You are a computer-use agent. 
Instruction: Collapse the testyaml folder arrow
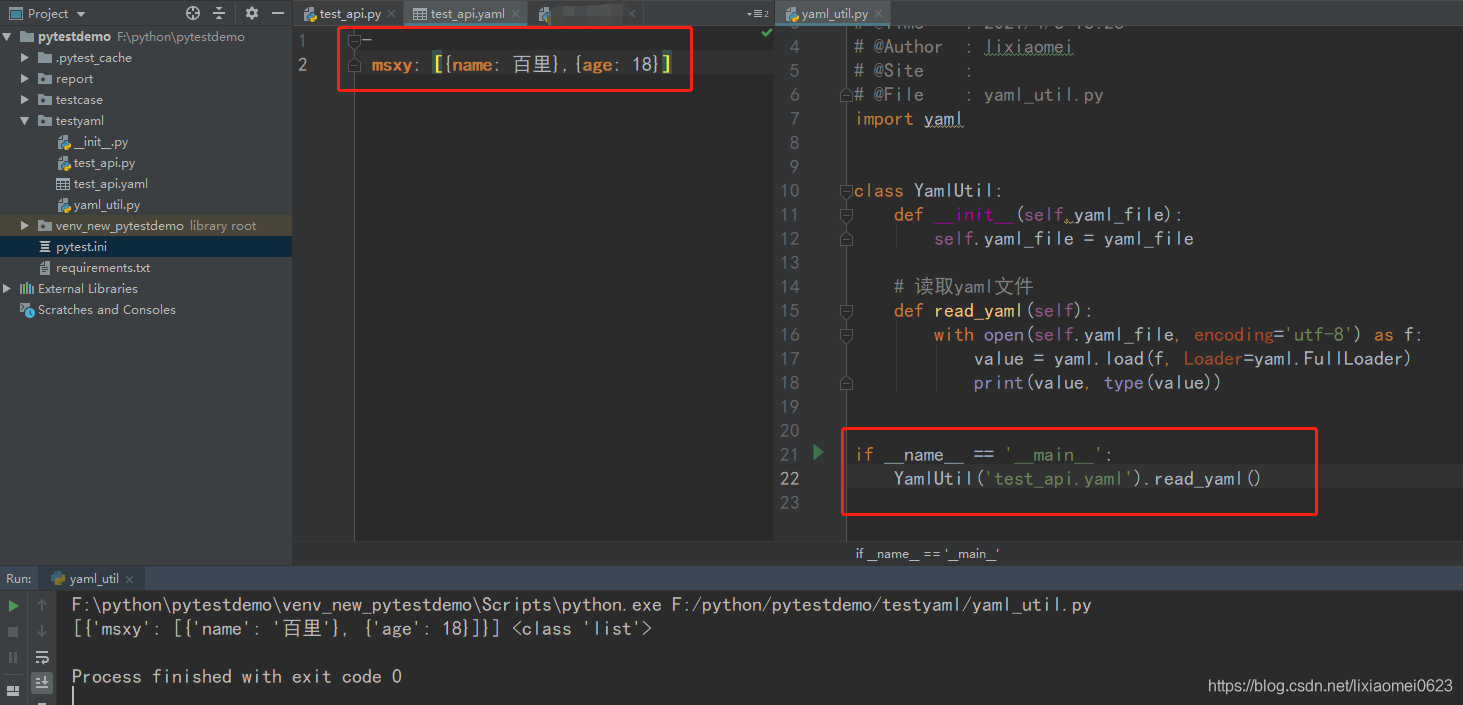coord(25,121)
